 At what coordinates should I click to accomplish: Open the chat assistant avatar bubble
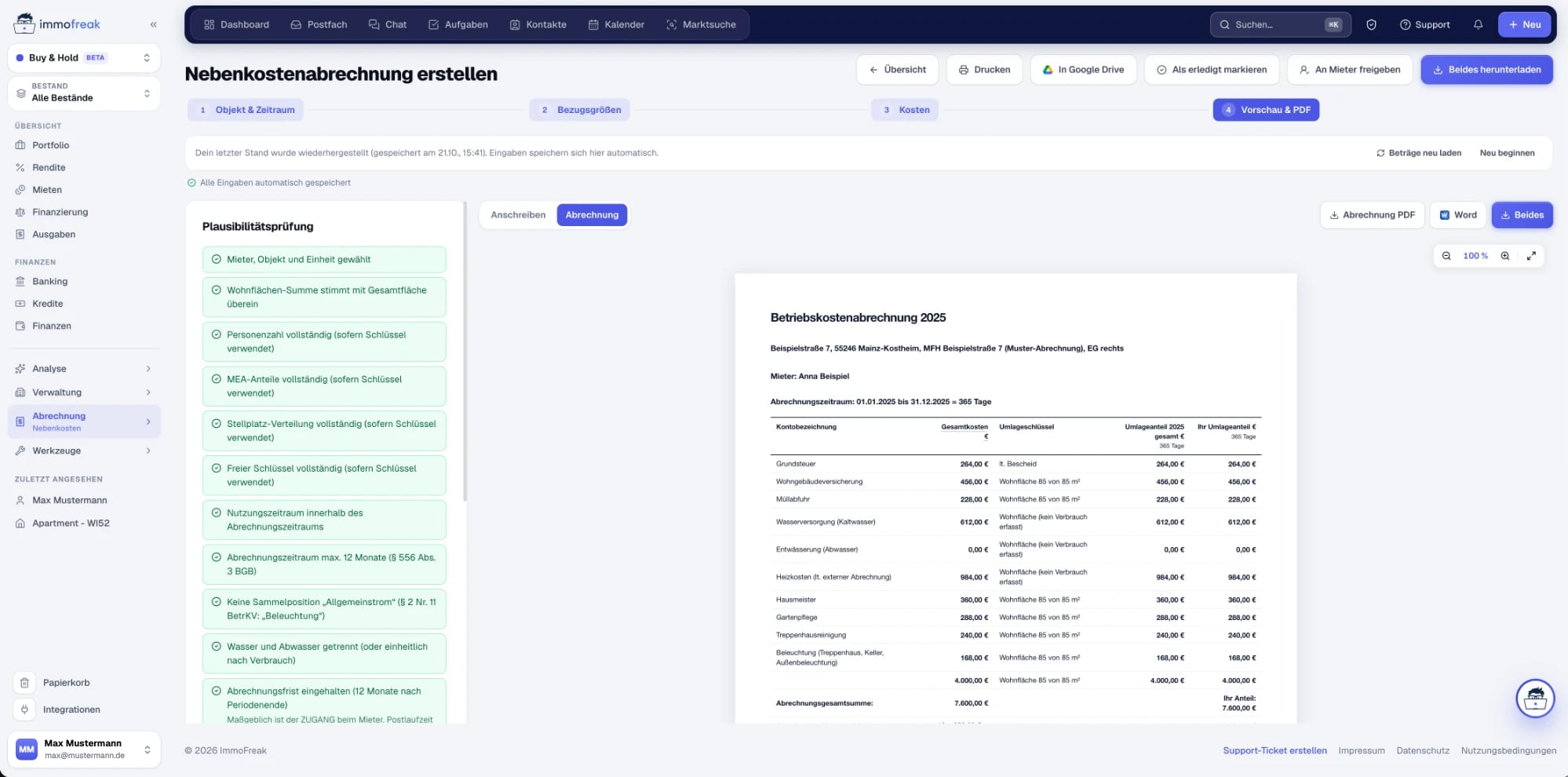click(1535, 698)
